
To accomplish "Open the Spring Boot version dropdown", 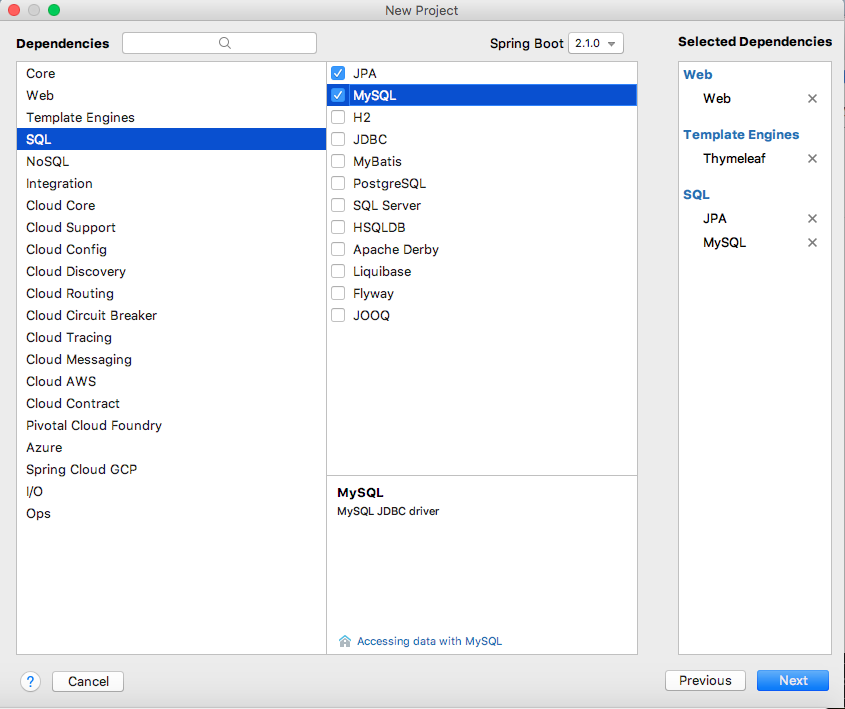I will 595,43.
